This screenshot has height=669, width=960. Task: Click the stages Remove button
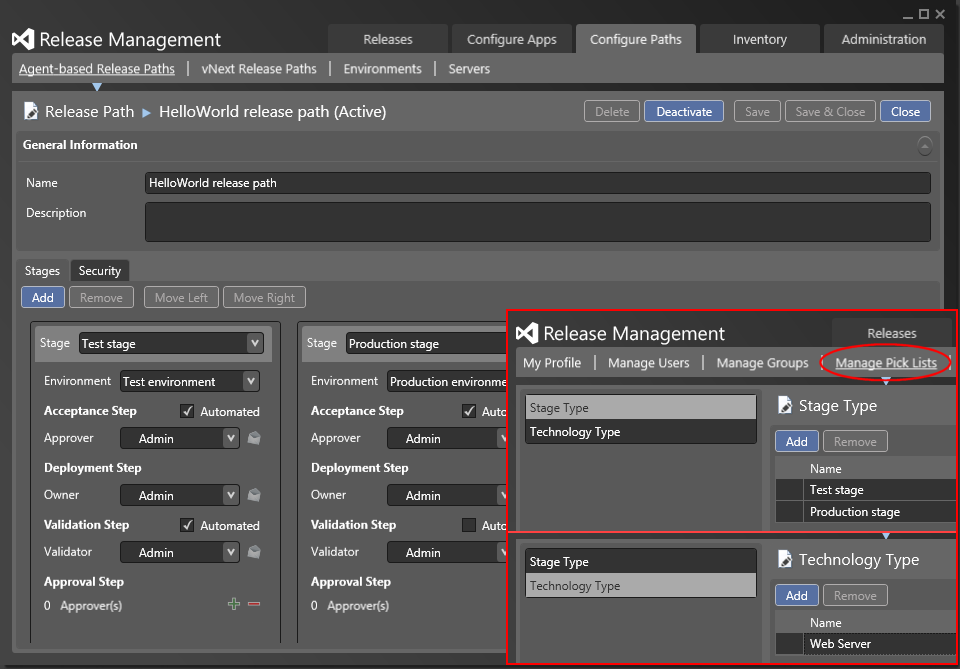coord(101,297)
